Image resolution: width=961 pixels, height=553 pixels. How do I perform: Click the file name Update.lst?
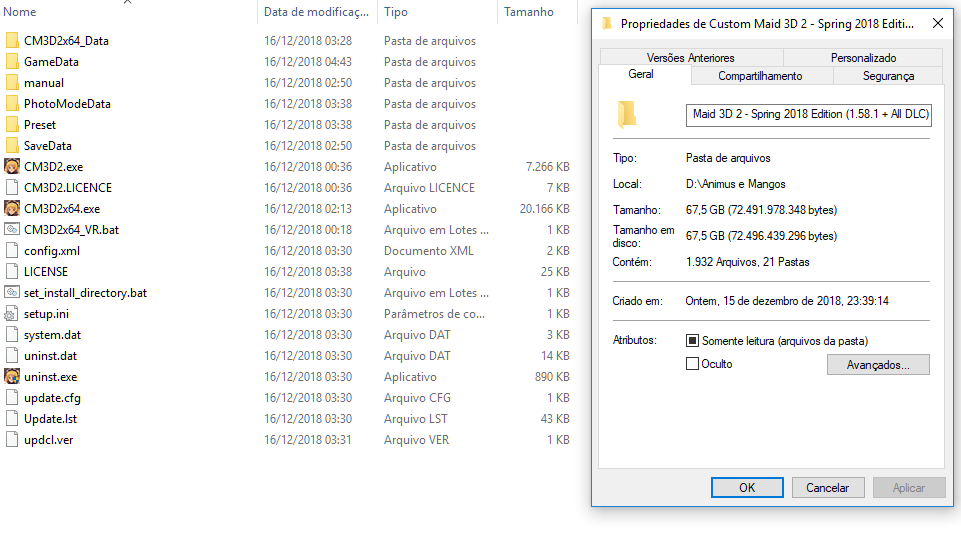(50, 419)
